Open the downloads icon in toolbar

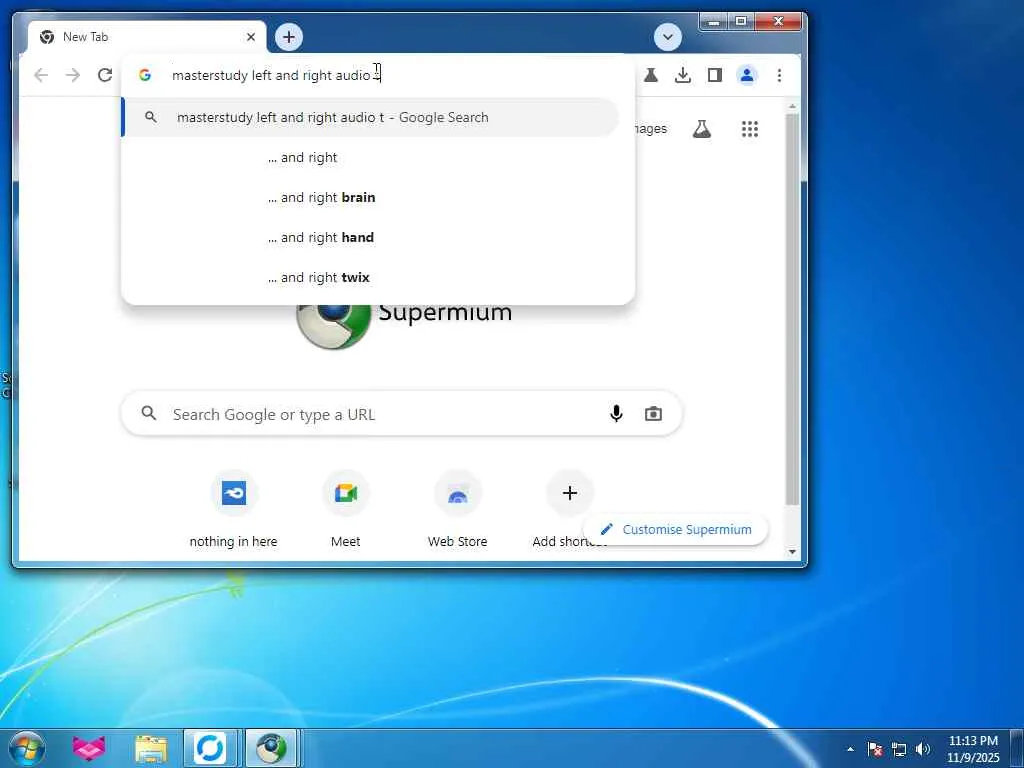(682, 75)
